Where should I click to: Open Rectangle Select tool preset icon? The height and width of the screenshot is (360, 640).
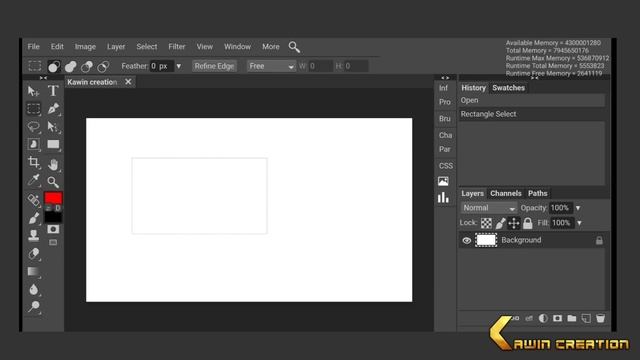point(35,66)
